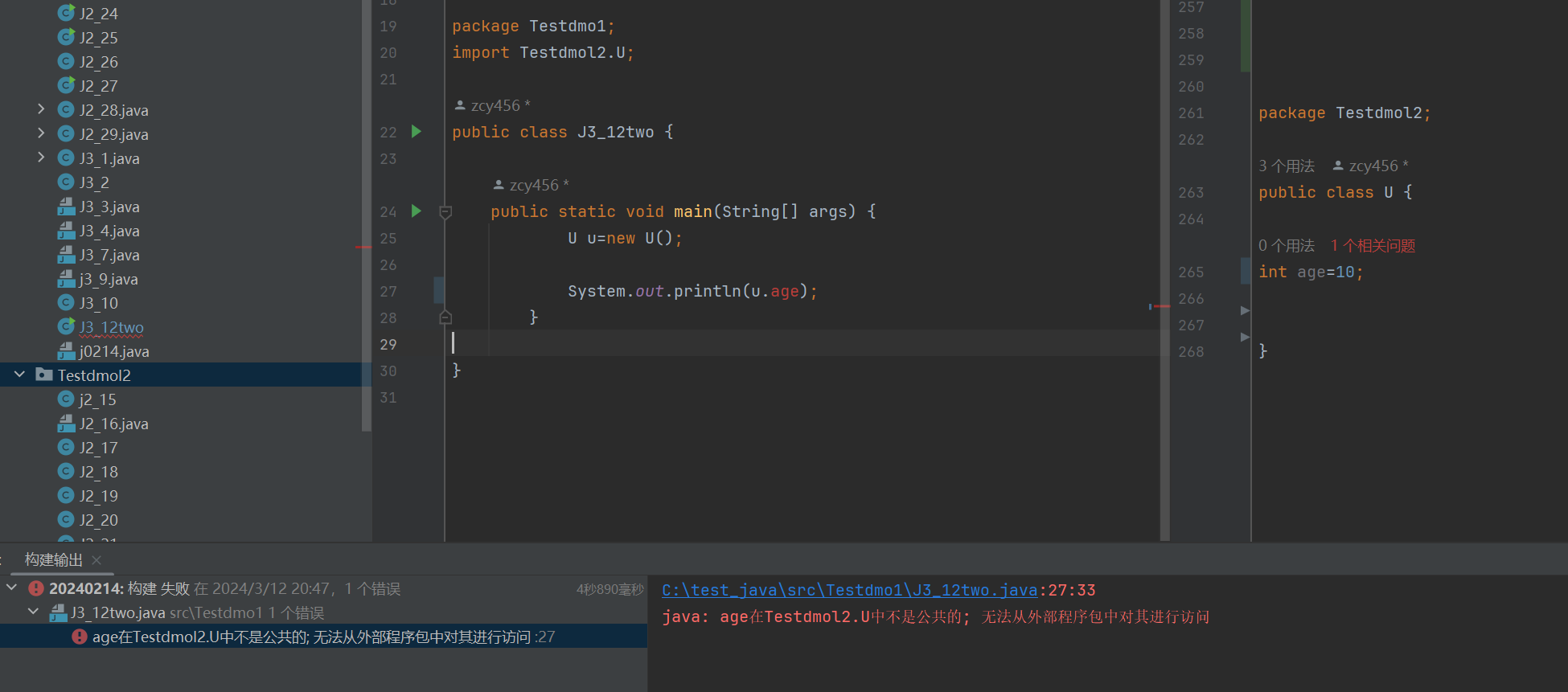Click author hint zcy456 above class J3_12two

493,105
